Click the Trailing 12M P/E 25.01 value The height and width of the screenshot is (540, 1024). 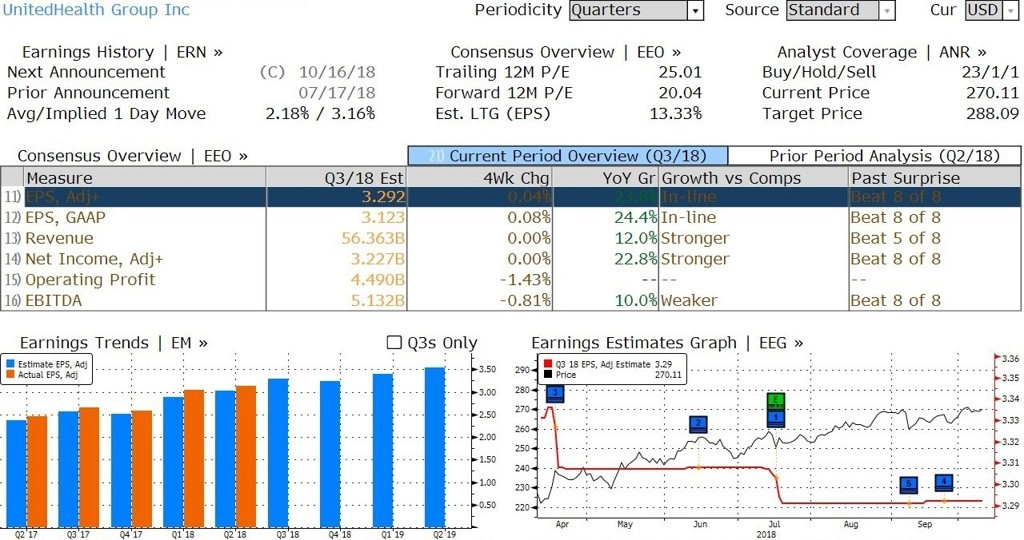pyautogui.click(x=680, y=72)
